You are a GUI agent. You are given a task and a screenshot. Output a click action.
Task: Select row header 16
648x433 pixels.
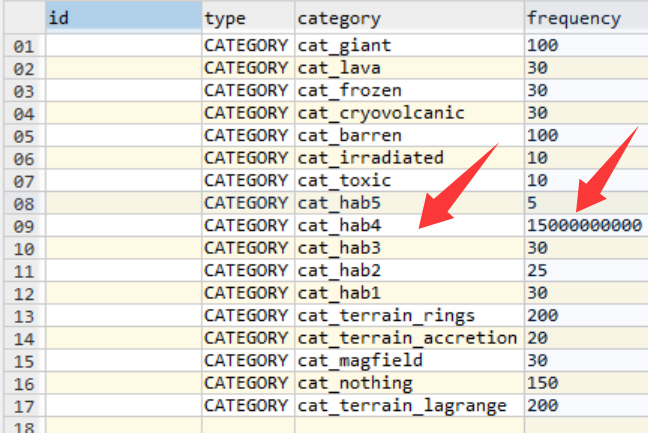click(x=24, y=383)
